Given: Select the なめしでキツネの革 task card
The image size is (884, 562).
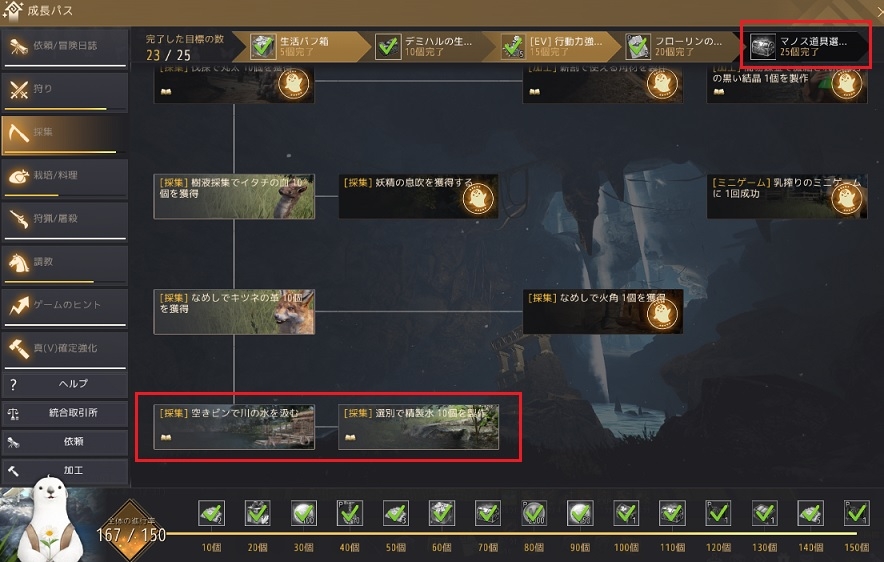Looking at the screenshot, I should coord(234,312).
